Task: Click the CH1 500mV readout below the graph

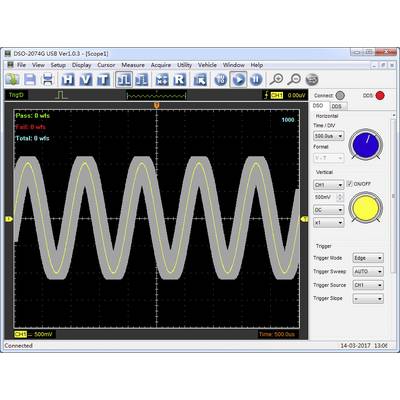Action: (x=34, y=334)
